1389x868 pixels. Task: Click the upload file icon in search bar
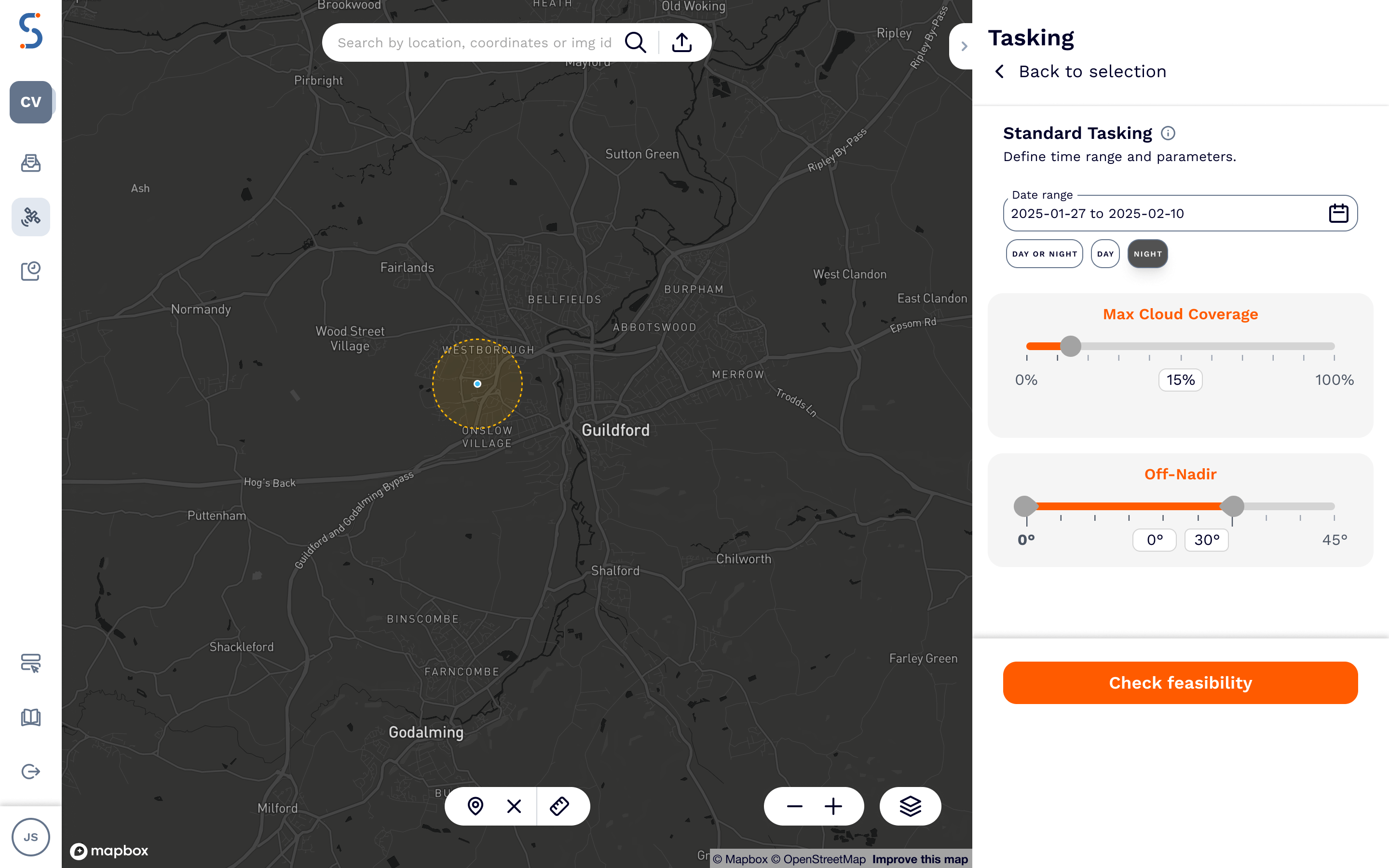pyautogui.click(x=682, y=42)
